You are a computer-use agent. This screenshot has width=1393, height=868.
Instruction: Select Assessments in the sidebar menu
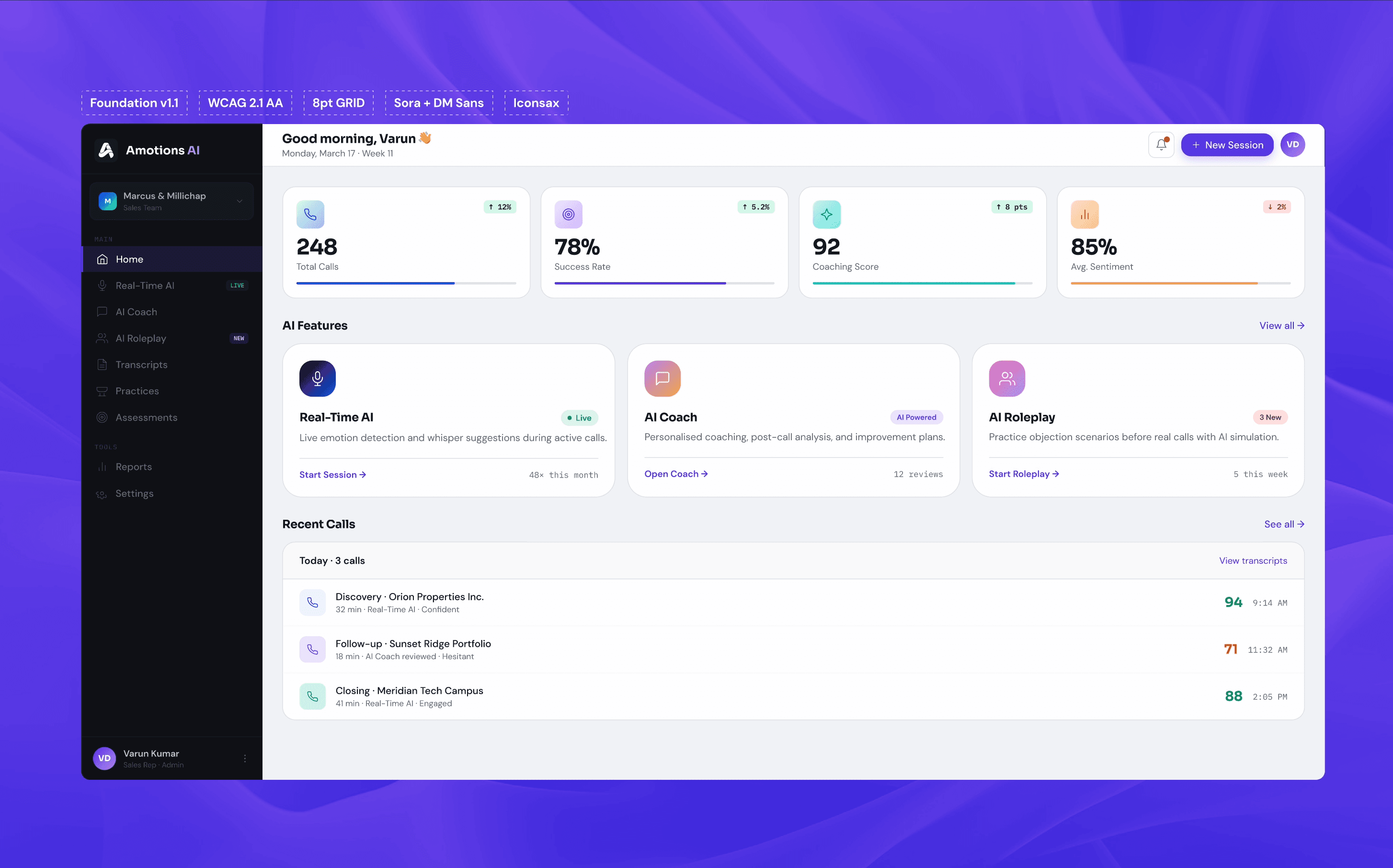pos(146,417)
